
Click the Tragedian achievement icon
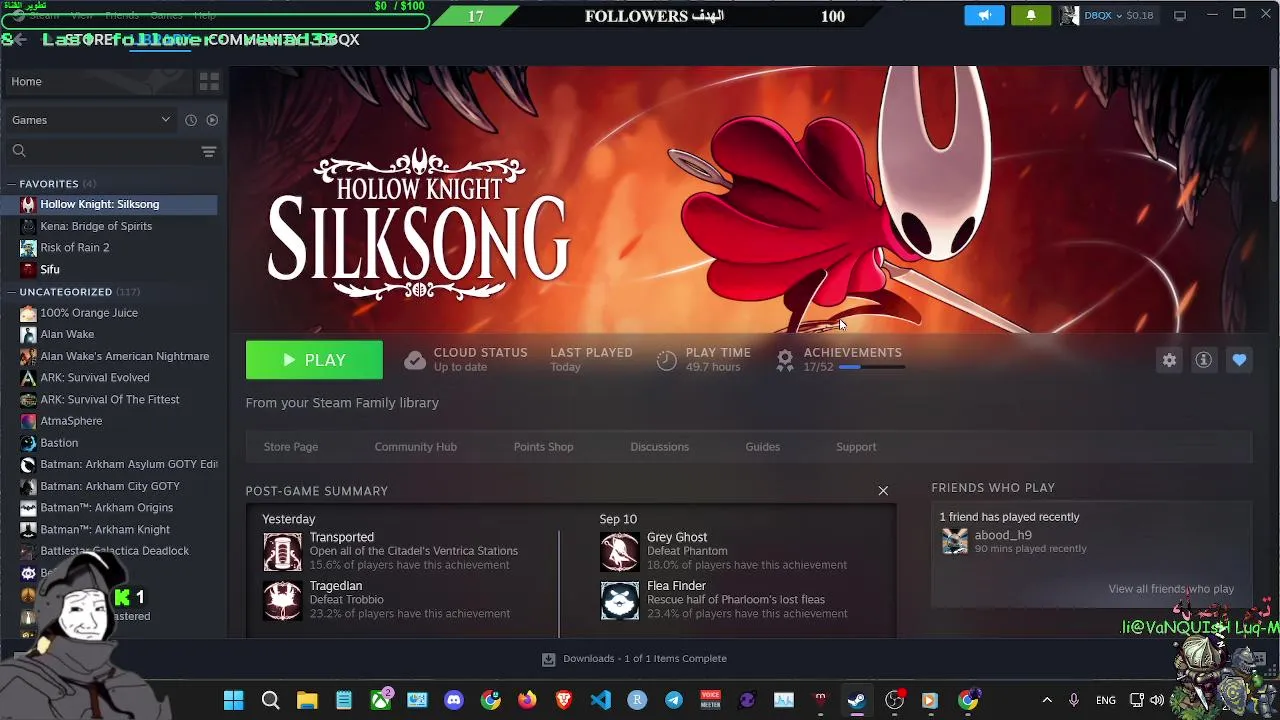click(x=282, y=601)
